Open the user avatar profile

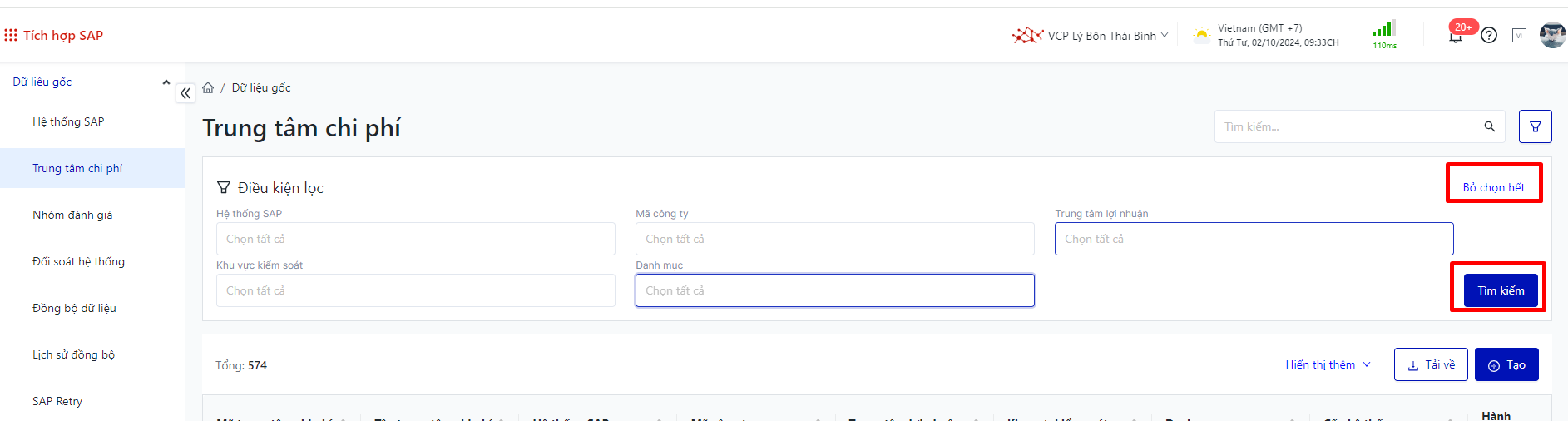coord(1552,35)
